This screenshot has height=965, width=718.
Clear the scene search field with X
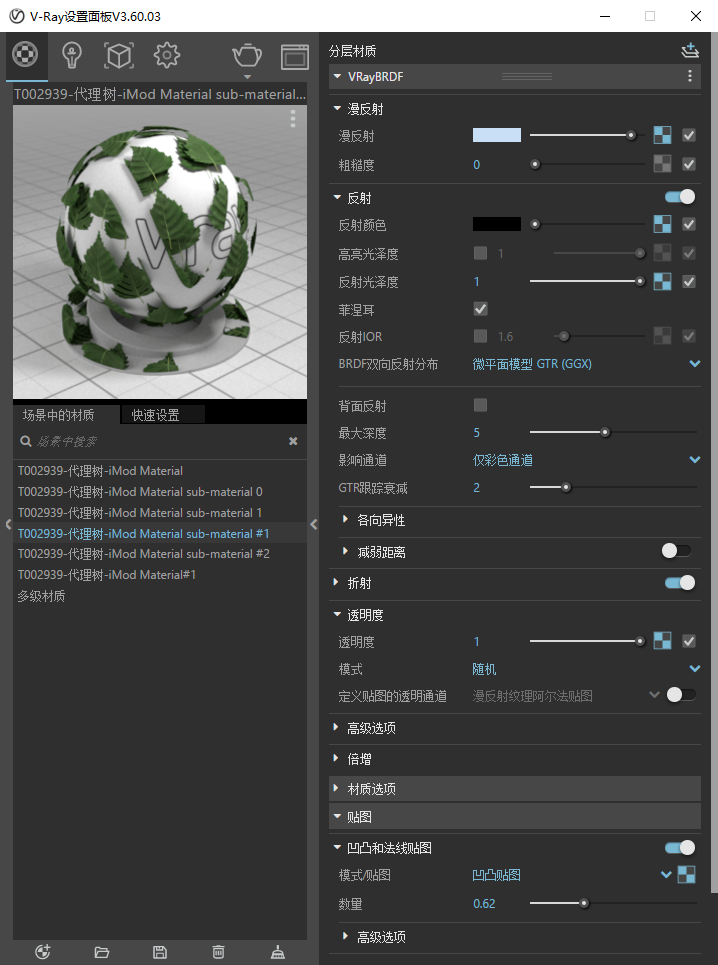coord(293,441)
